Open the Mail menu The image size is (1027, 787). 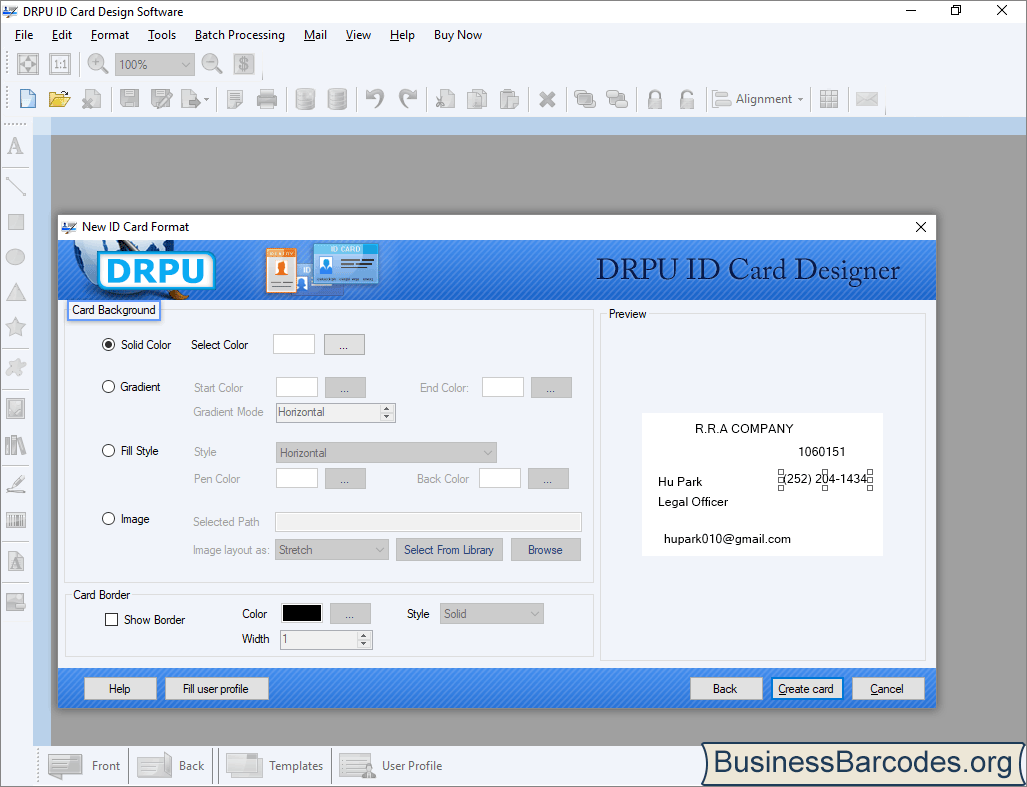pos(315,35)
